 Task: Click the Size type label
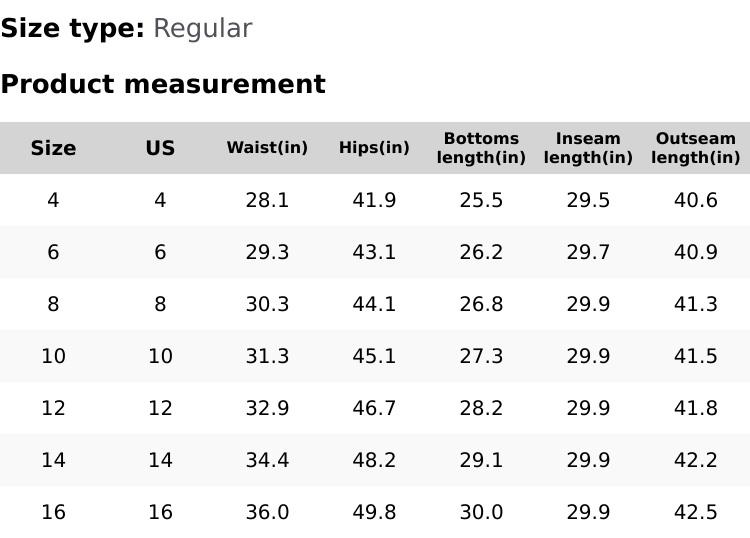click(x=72, y=29)
